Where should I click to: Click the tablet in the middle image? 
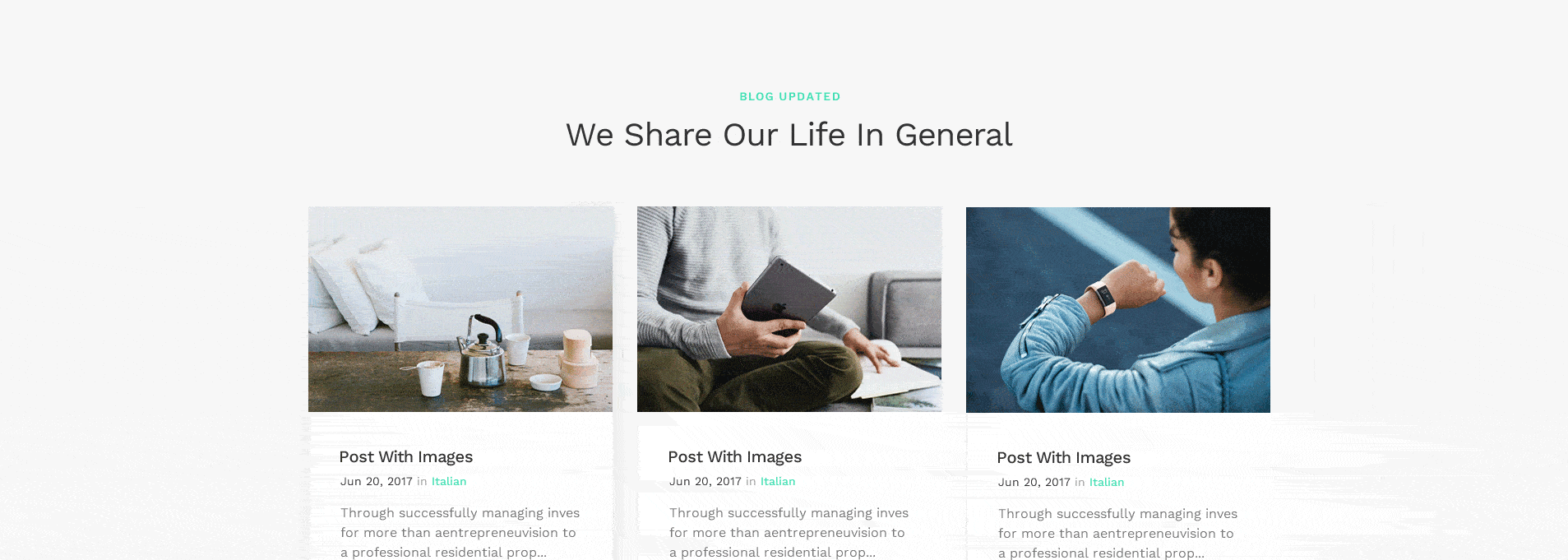click(x=788, y=296)
